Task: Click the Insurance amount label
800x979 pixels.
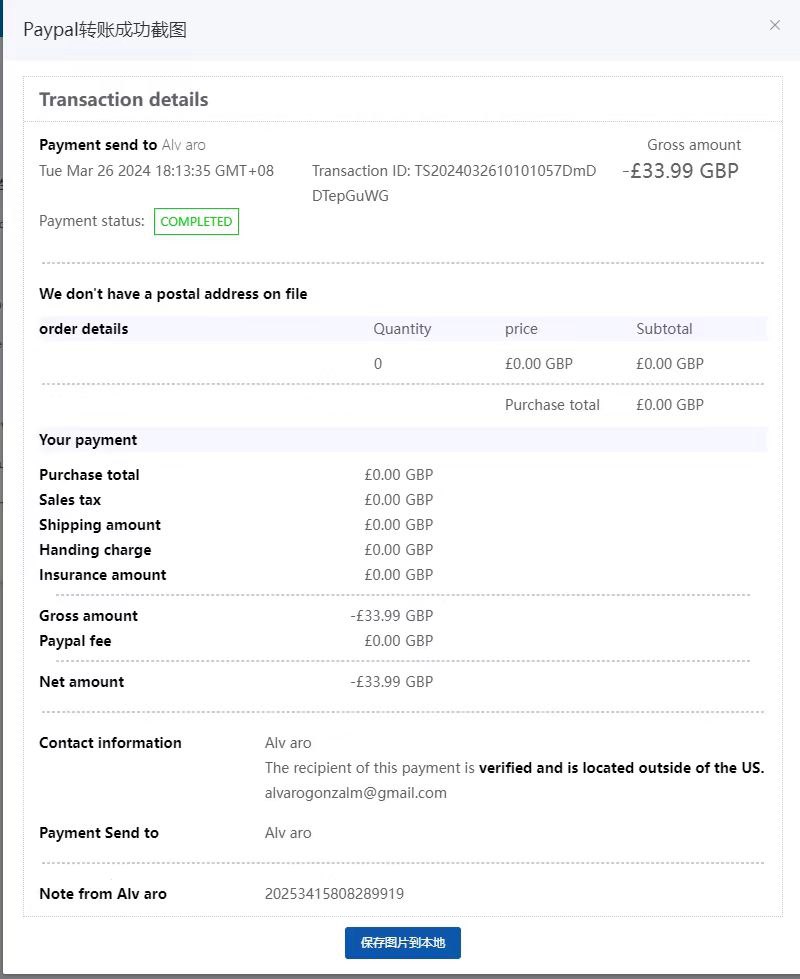Action: pos(103,575)
